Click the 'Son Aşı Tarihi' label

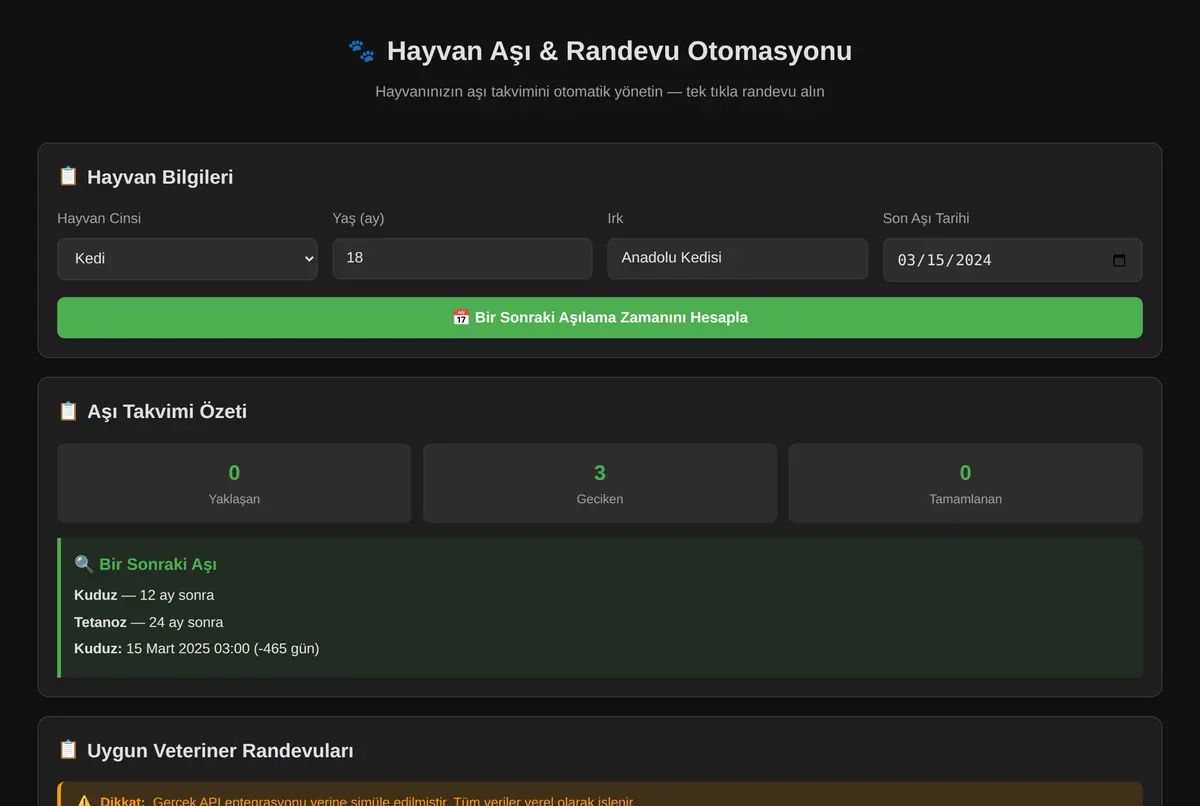coord(926,218)
